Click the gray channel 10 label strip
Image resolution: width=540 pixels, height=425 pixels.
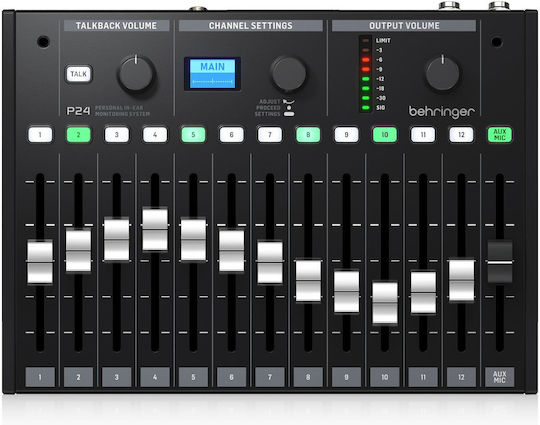tap(385, 377)
